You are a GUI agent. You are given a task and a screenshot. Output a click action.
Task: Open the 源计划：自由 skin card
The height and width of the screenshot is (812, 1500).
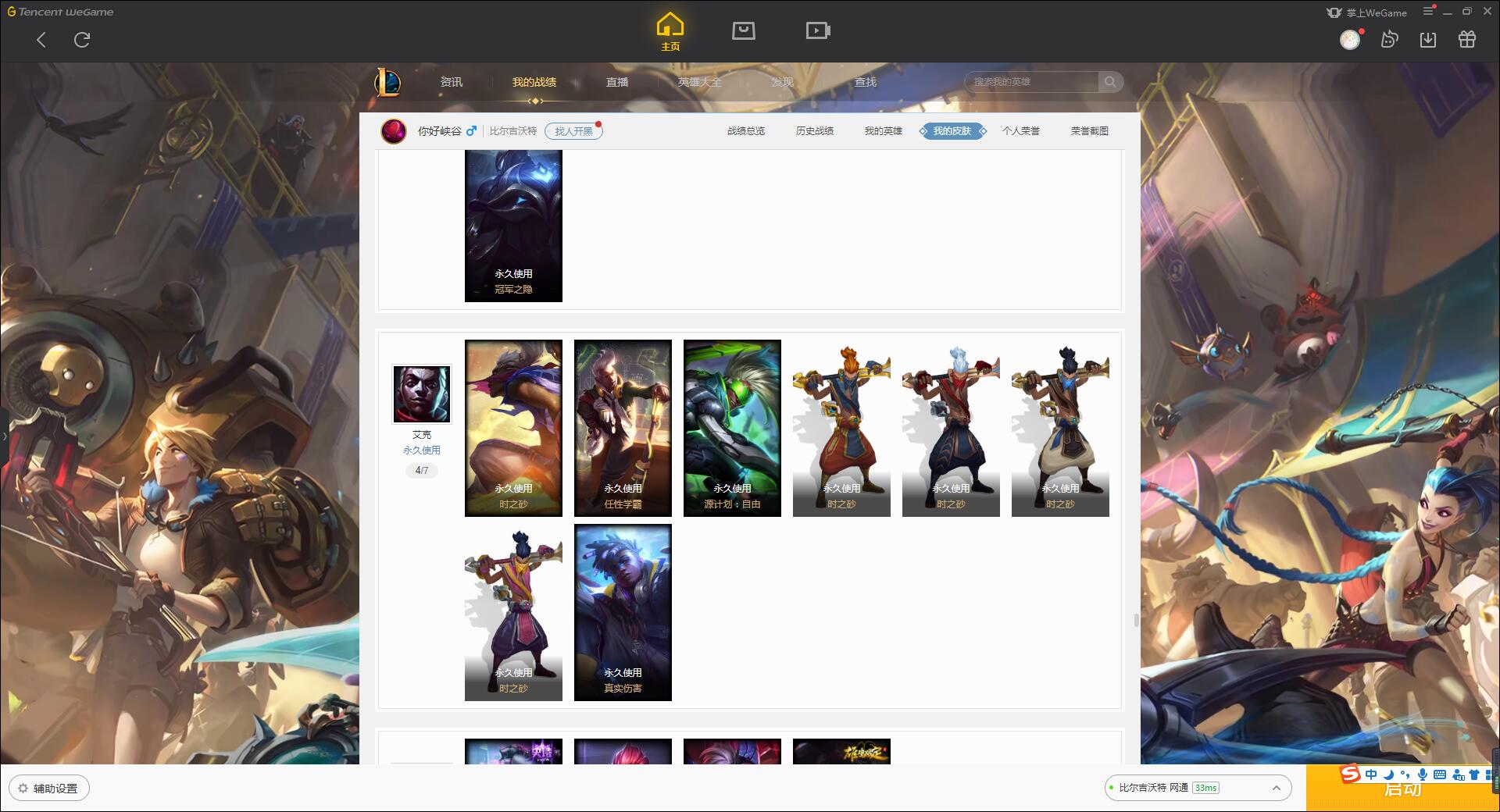[732, 428]
